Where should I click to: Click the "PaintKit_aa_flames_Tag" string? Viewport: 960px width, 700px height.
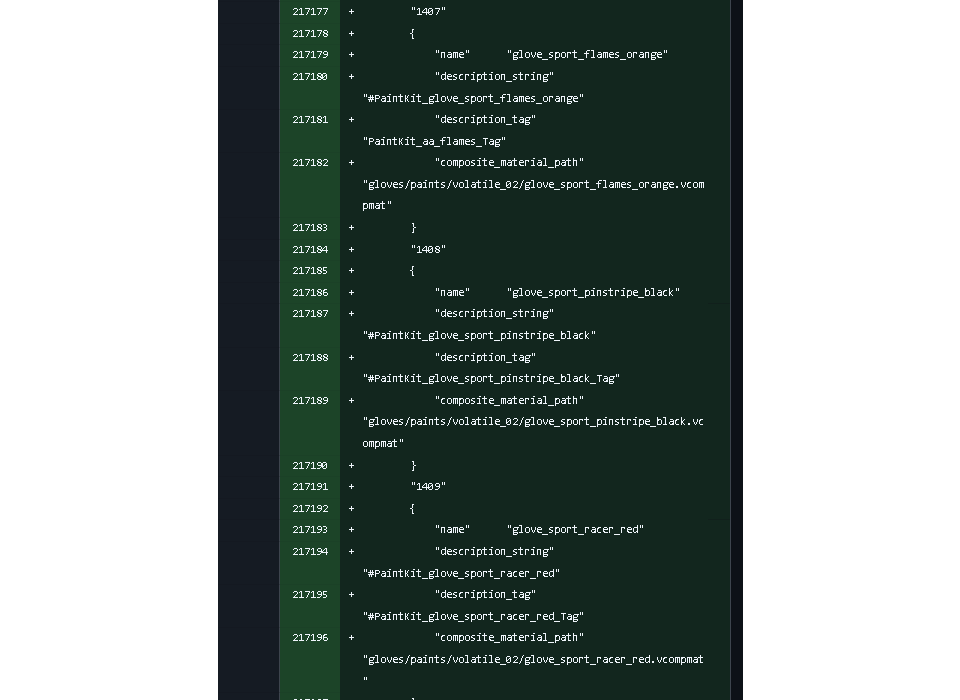click(x=434, y=142)
